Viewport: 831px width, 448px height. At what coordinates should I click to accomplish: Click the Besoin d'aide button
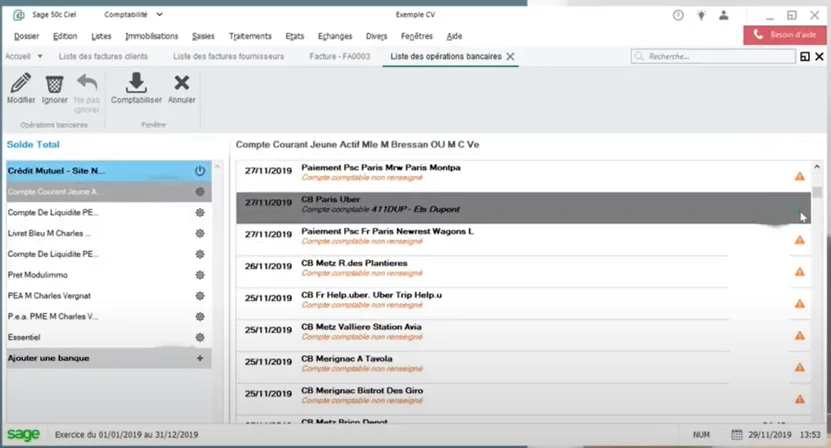point(784,35)
